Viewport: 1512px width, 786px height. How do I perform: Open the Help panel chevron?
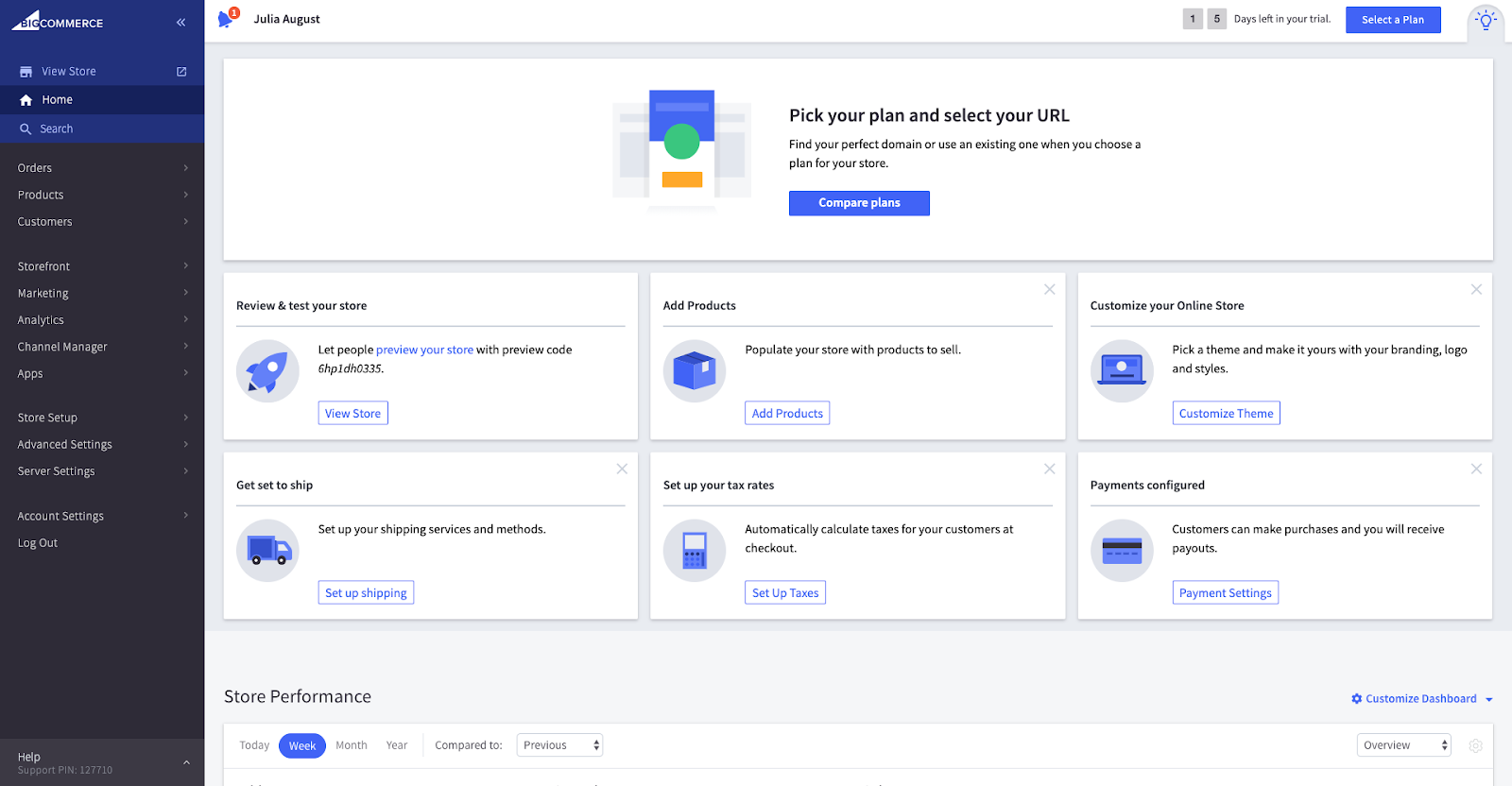pyautogui.click(x=186, y=762)
